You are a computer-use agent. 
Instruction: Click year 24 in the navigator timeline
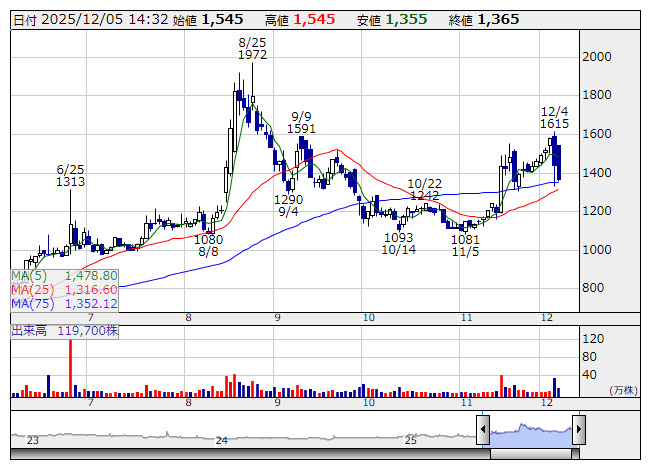(222, 439)
